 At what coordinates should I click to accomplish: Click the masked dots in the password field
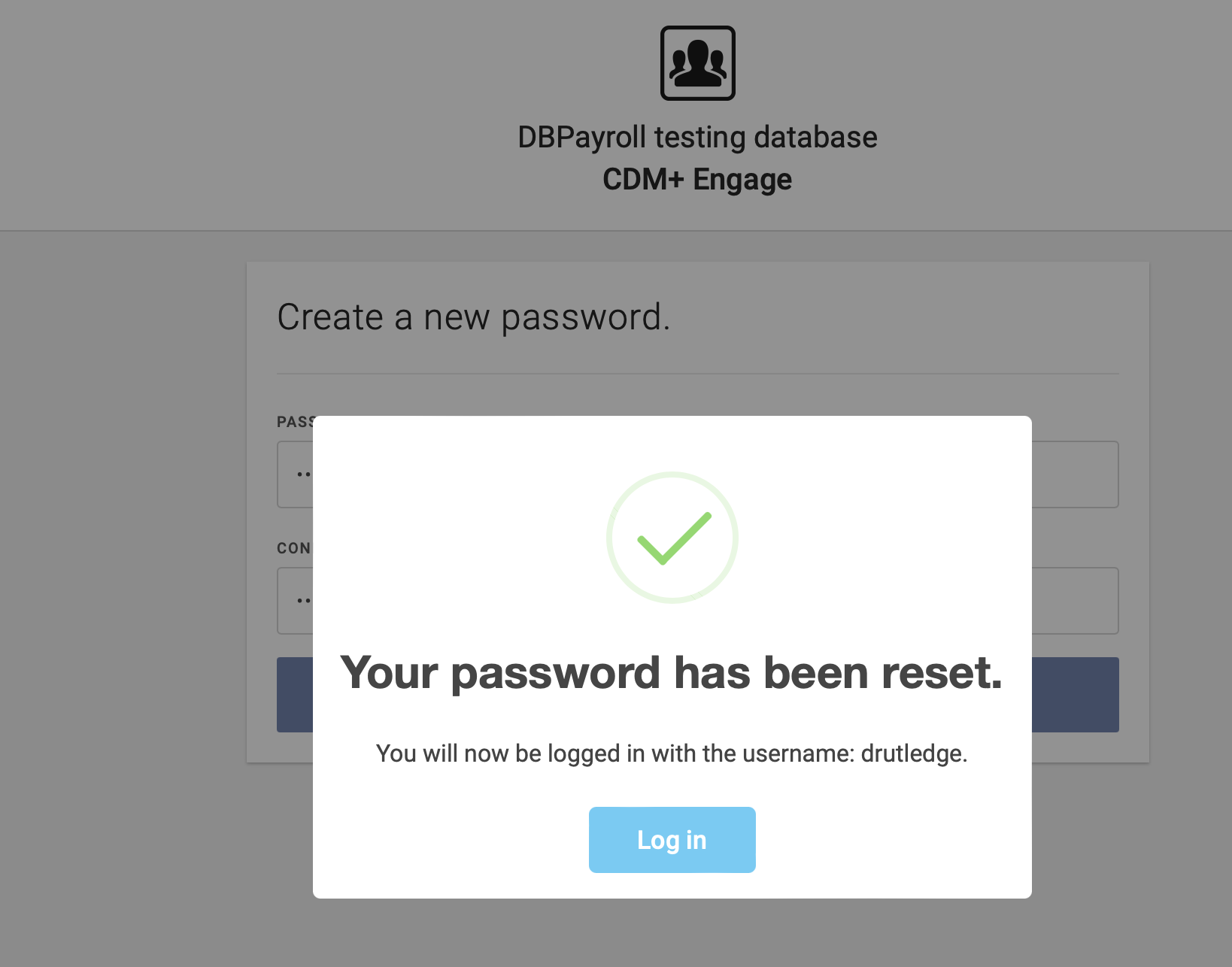click(303, 474)
